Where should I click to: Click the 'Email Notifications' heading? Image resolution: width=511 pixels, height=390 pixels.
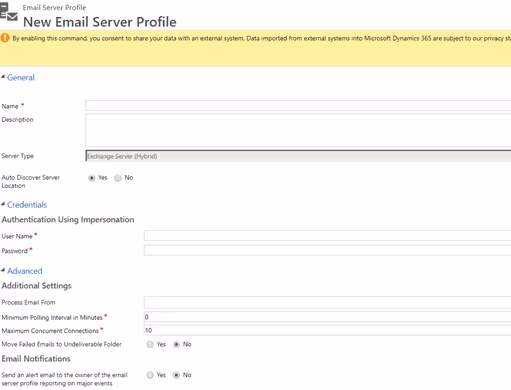tap(36, 359)
